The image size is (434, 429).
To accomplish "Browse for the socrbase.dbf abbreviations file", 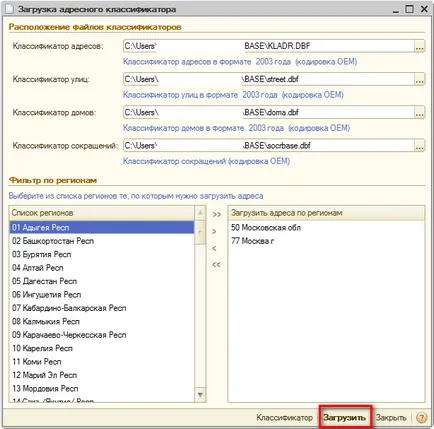I will point(419,146).
